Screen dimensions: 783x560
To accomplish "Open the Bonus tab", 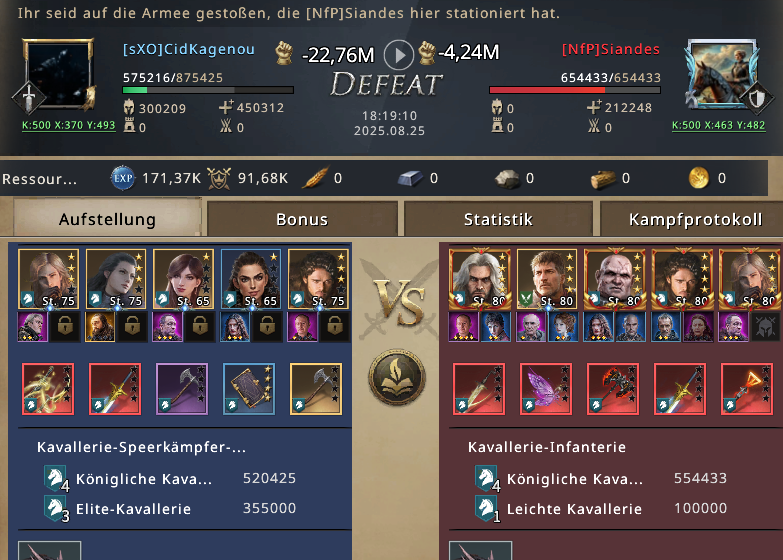I will point(302,219).
